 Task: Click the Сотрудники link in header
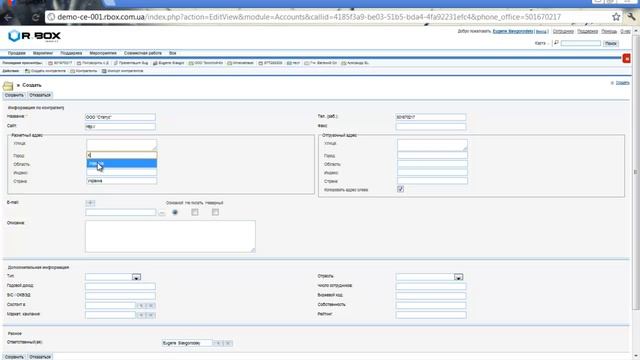(563, 31)
